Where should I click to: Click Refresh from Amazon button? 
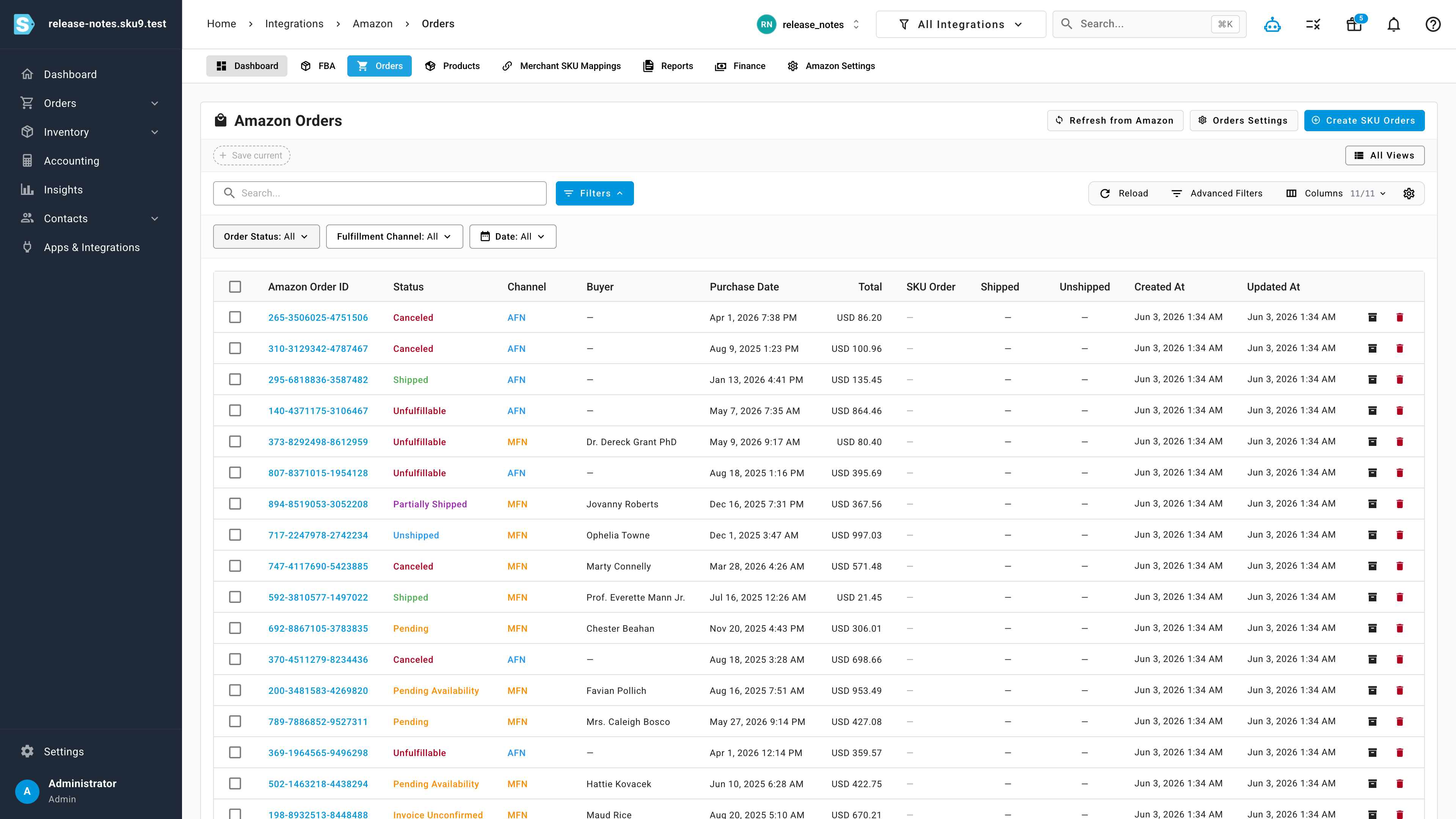click(1115, 121)
